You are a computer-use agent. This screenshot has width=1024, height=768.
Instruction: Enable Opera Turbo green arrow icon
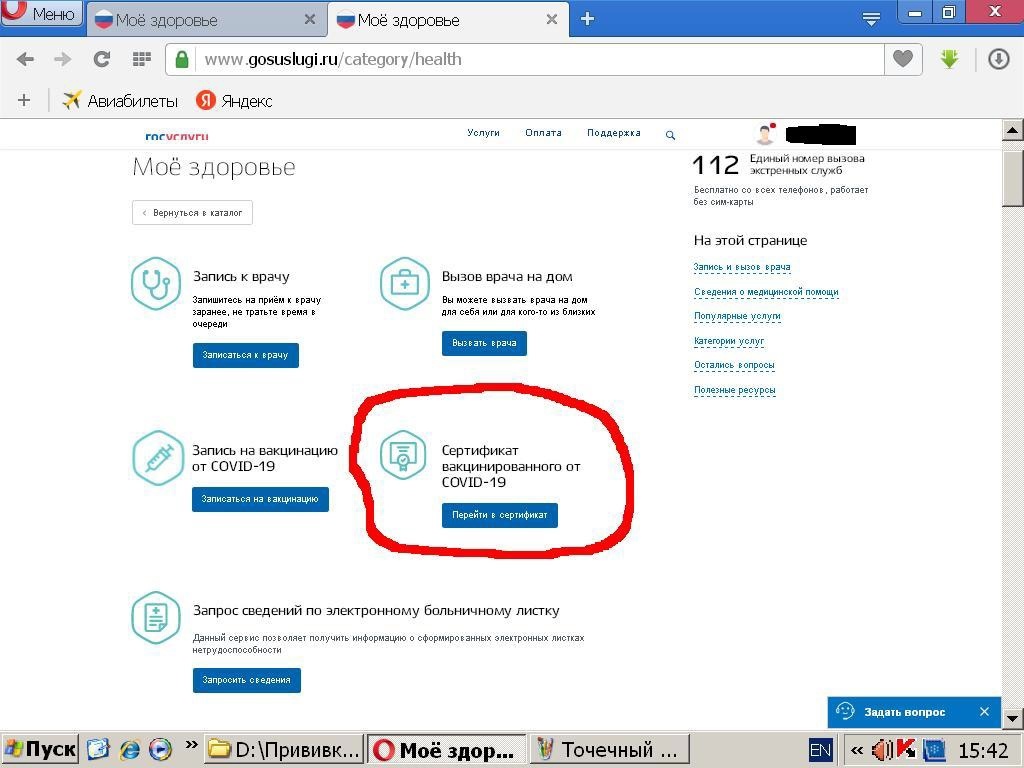coord(947,58)
